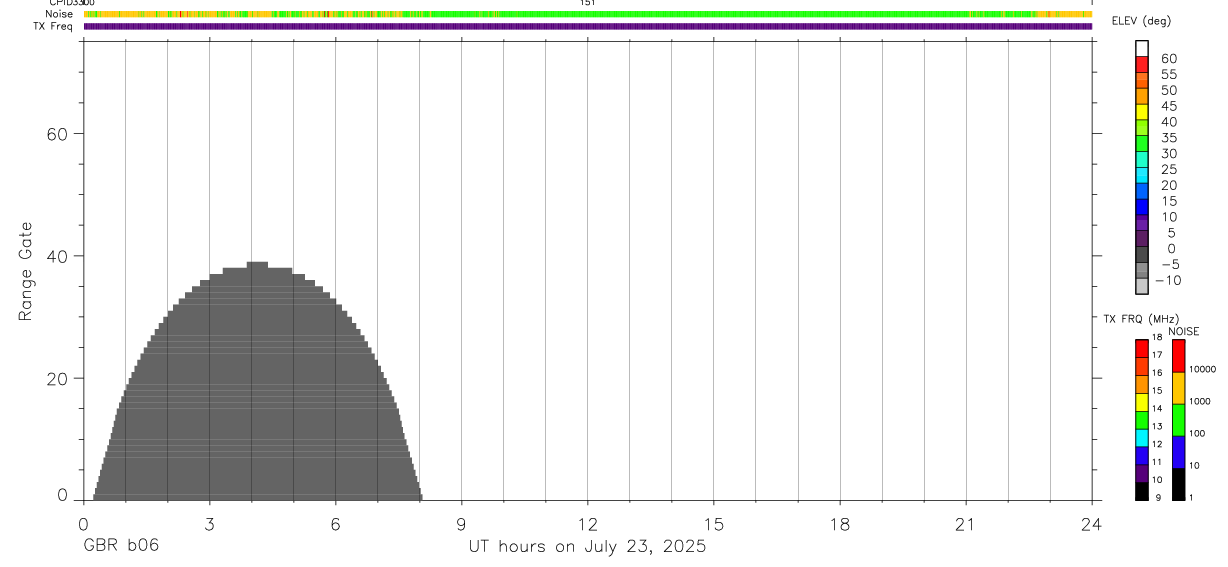Select the black 9-10 MHz swatch in the TX FRQ legend
The image size is (1228, 567).
[1142, 491]
